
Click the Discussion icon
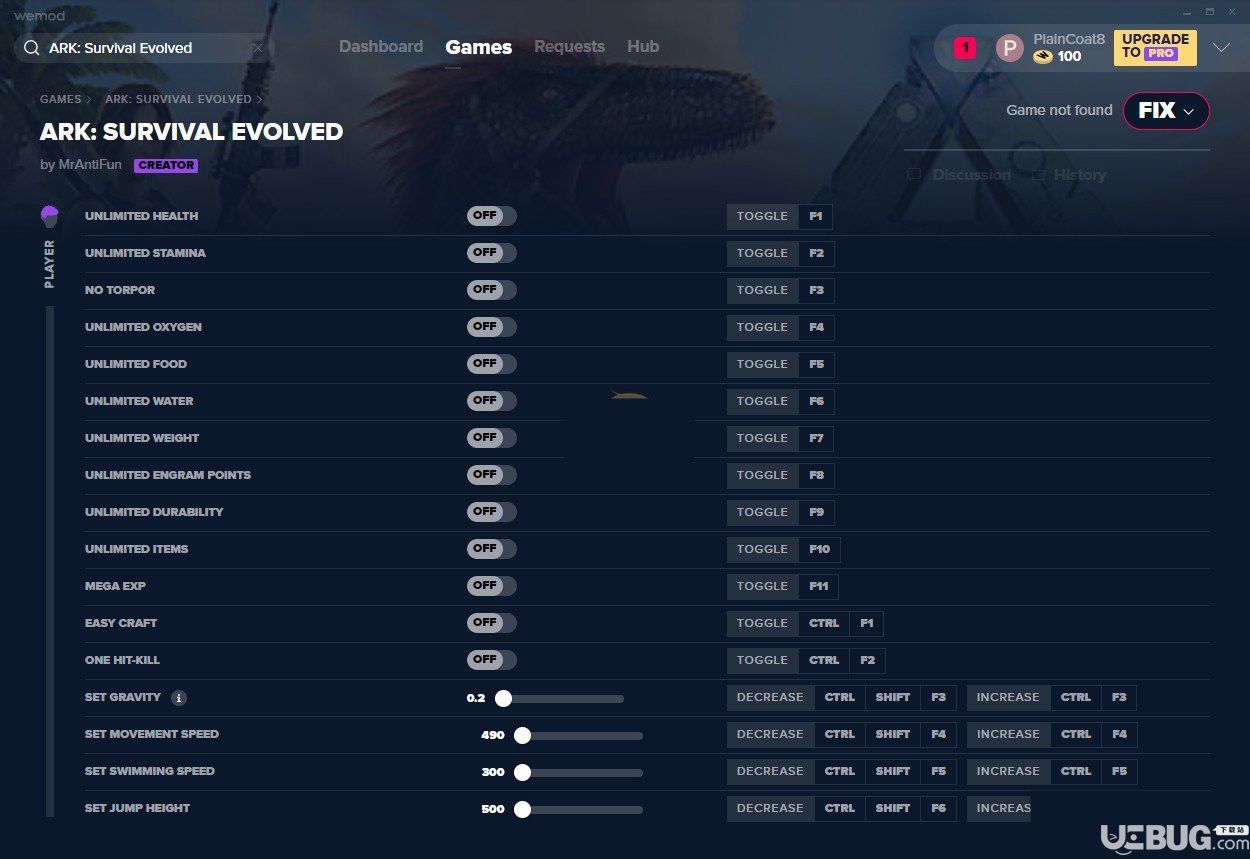tap(914, 175)
